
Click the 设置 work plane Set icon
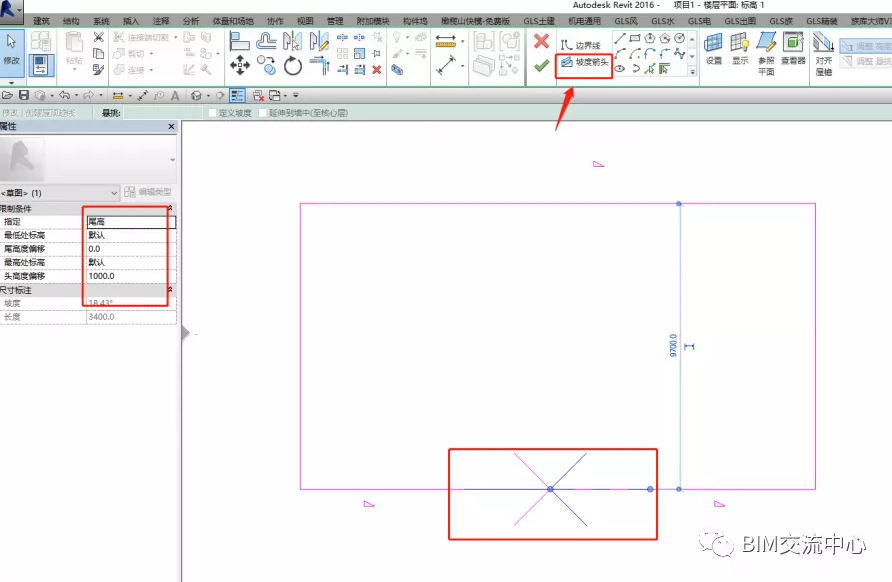[x=713, y=49]
